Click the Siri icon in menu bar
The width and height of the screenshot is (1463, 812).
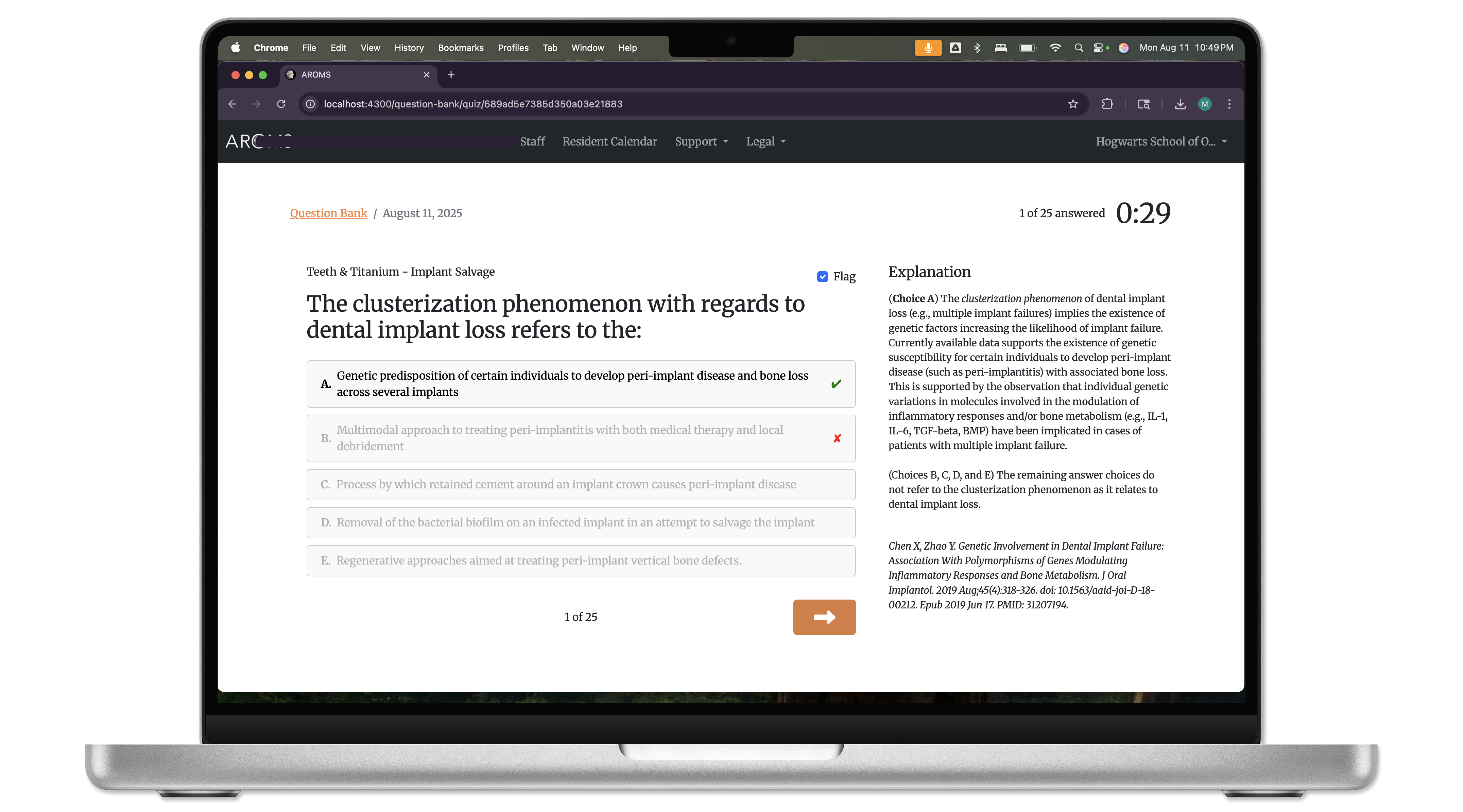[1123, 48]
